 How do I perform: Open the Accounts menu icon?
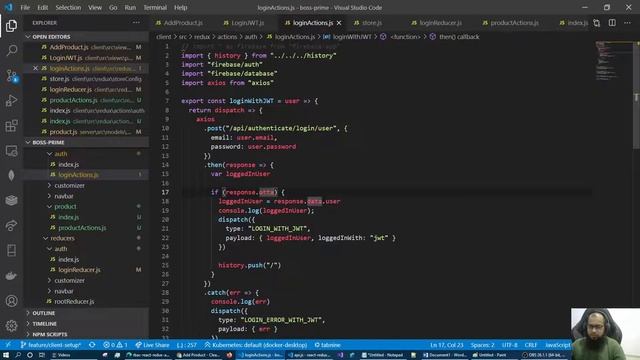click(x=11, y=301)
